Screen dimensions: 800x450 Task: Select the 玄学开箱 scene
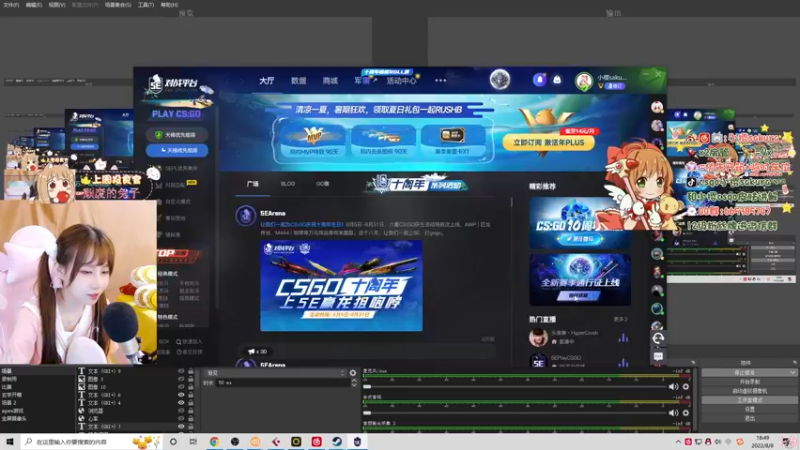coord(12,395)
